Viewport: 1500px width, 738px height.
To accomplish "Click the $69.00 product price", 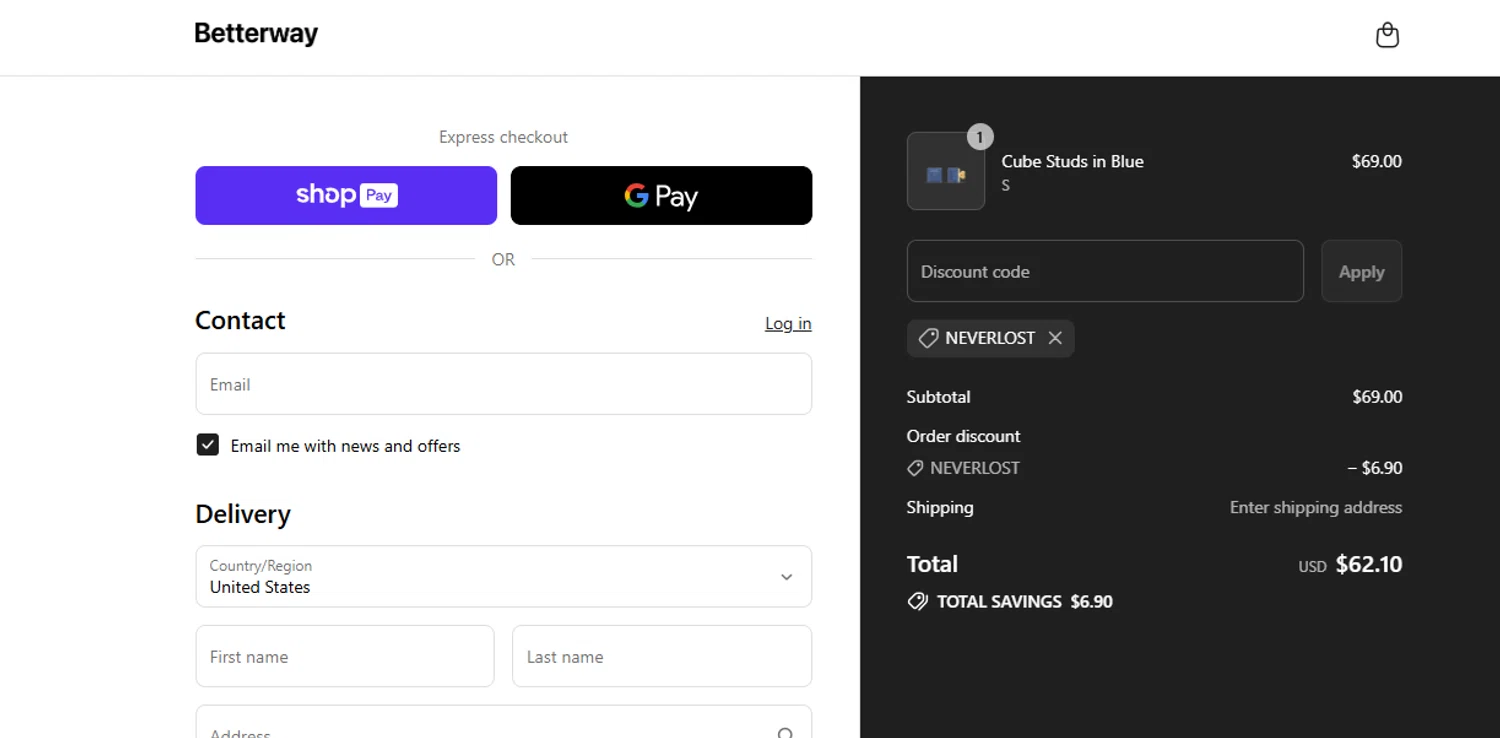I will 1377,161.
